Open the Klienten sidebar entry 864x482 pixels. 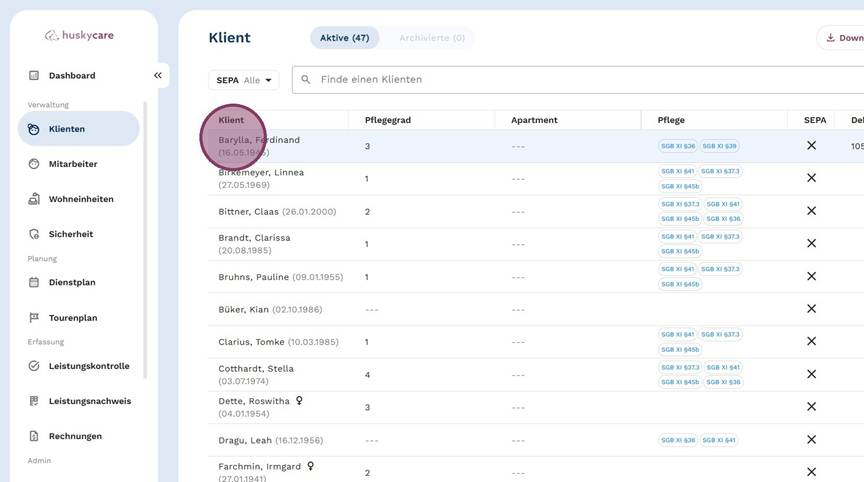[78, 129]
